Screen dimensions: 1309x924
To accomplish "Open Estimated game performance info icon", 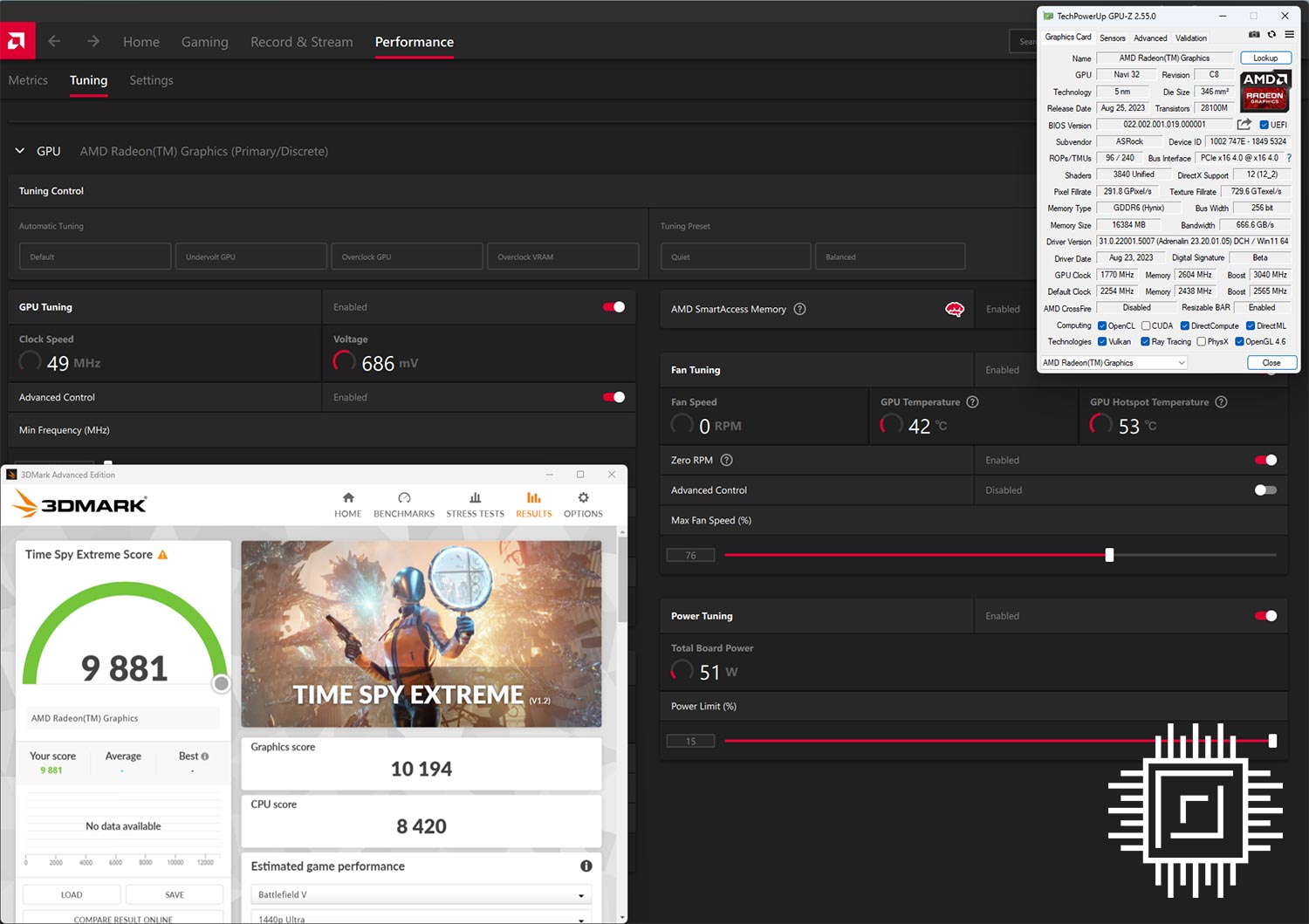I will point(586,866).
